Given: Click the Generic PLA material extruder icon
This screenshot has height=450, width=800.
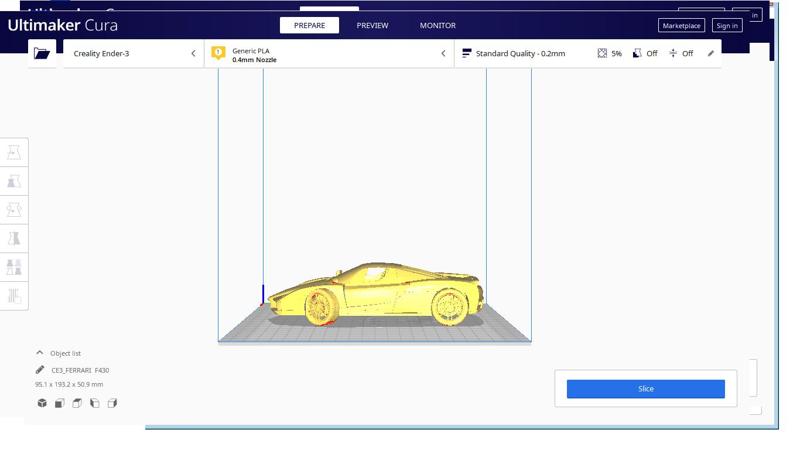Looking at the screenshot, I should [x=218, y=53].
